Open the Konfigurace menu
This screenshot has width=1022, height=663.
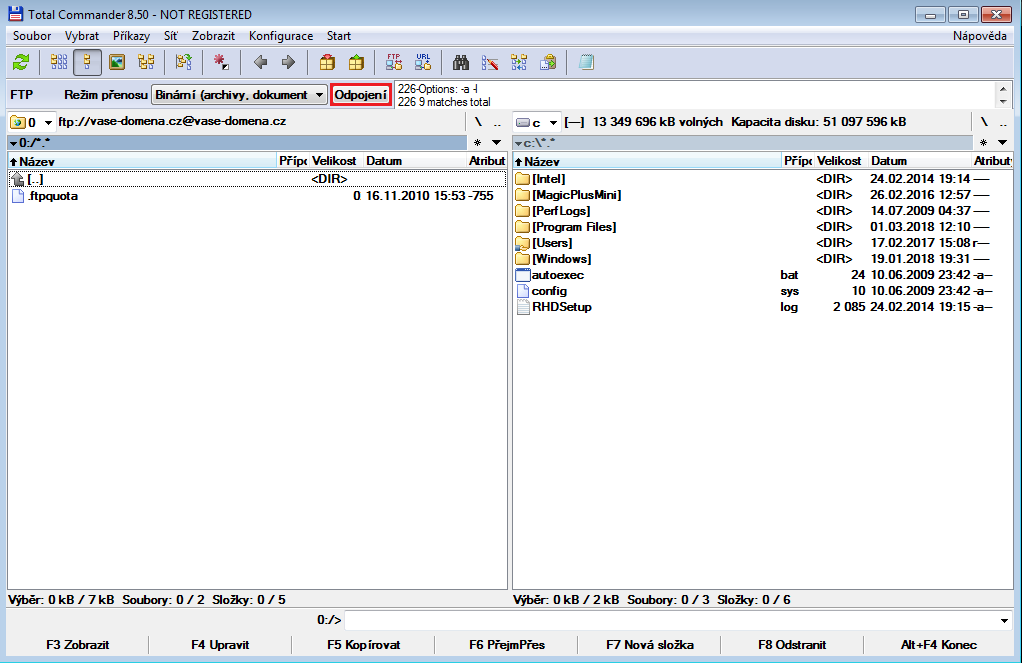coord(281,36)
